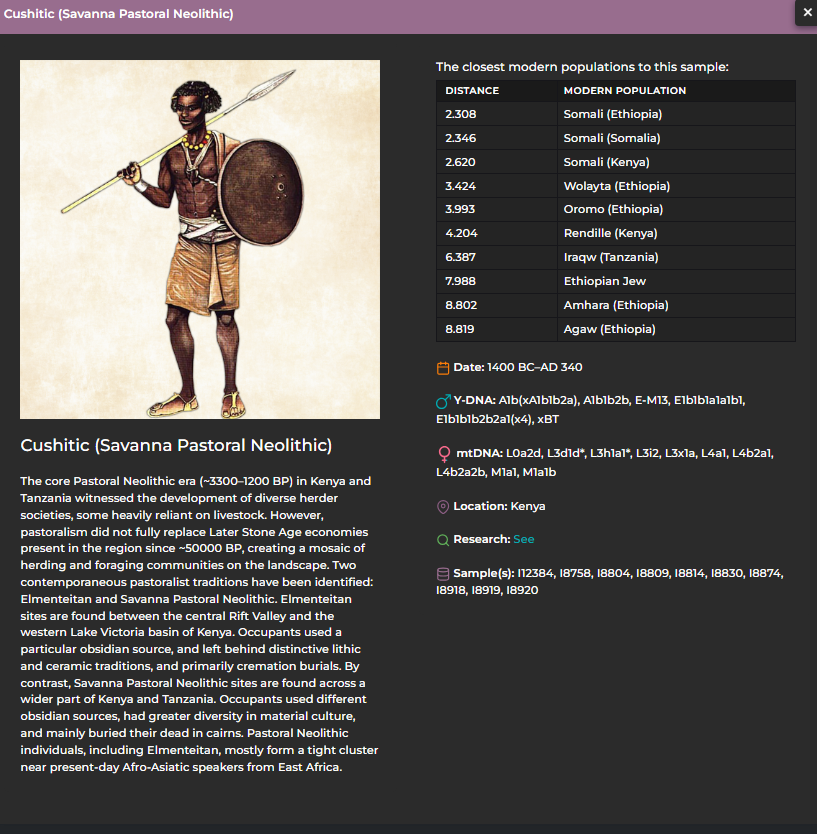Viewport: 817px width, 834px height.
Task: Select the Oromo (Ethiopia) population cell
Action: (677, 209)
